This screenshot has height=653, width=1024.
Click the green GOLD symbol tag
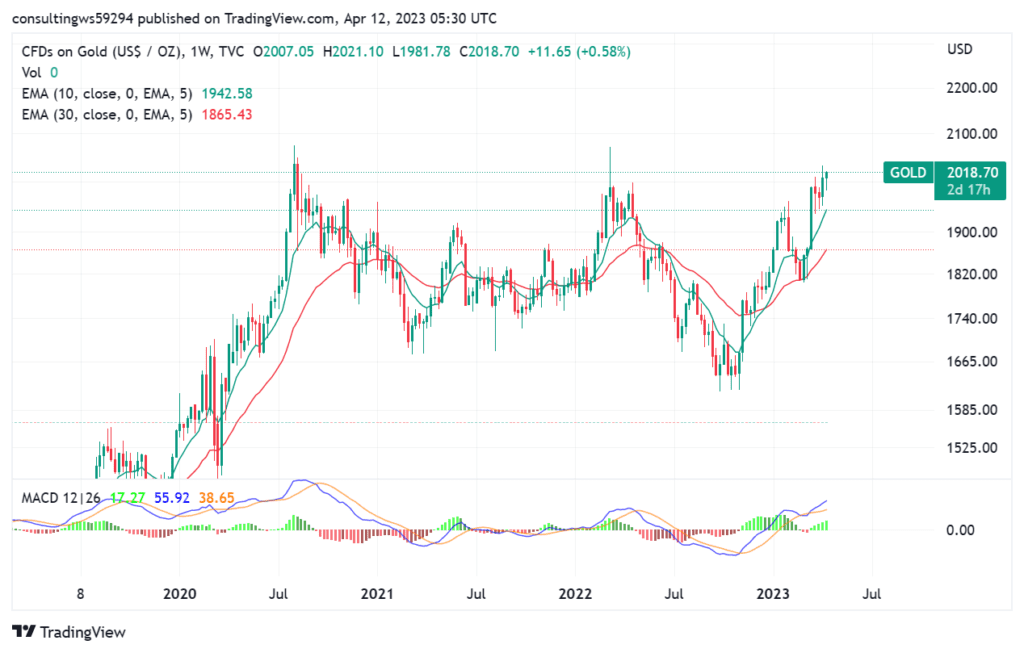908,173
